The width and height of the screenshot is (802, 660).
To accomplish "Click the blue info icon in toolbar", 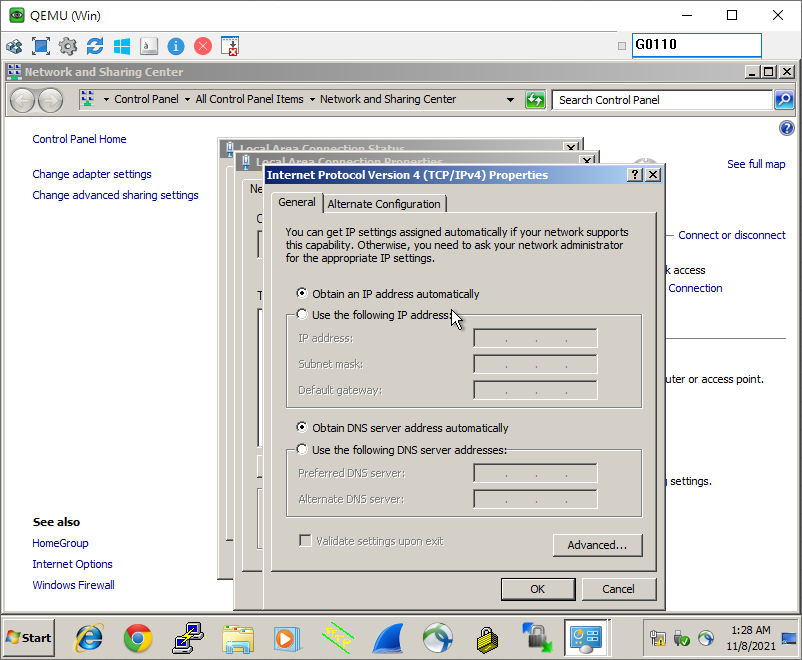I will (x=176, y=46).
